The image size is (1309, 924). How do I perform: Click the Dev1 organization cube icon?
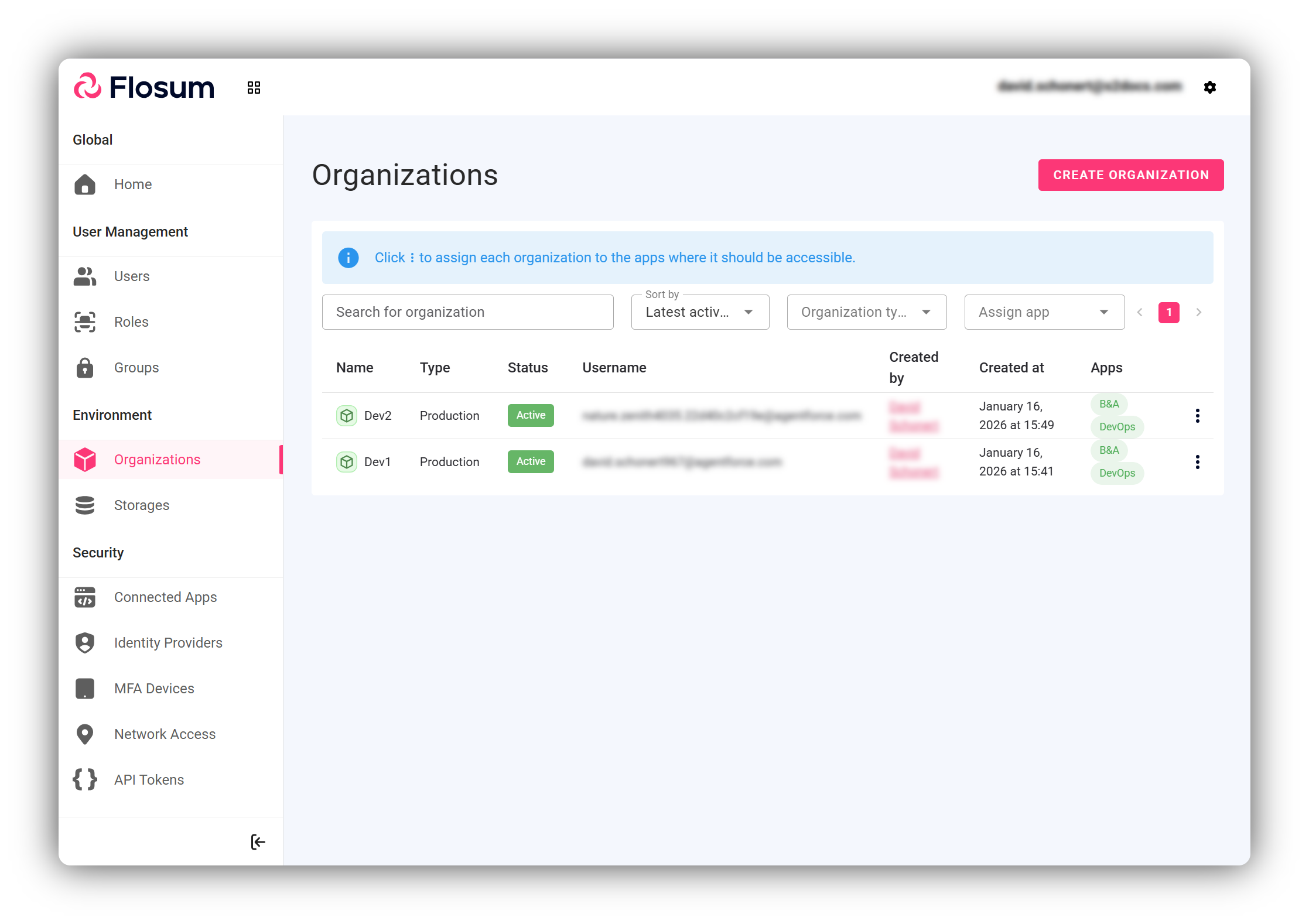(x=347, y=462)
